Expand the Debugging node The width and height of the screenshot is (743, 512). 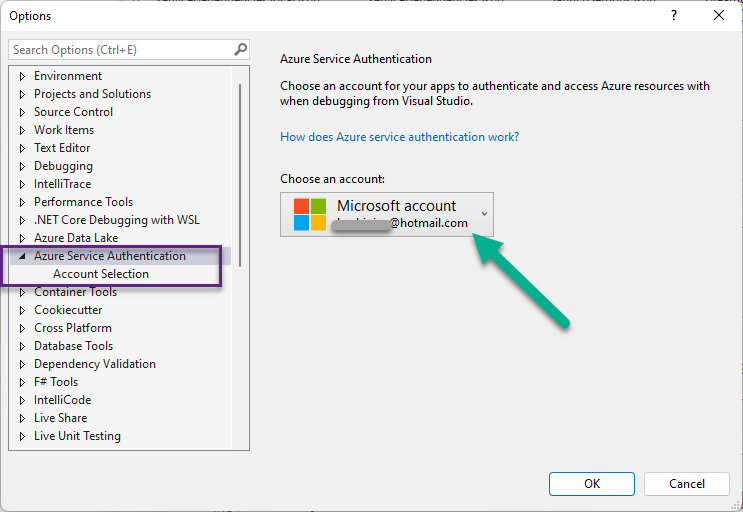pos(22,166)
